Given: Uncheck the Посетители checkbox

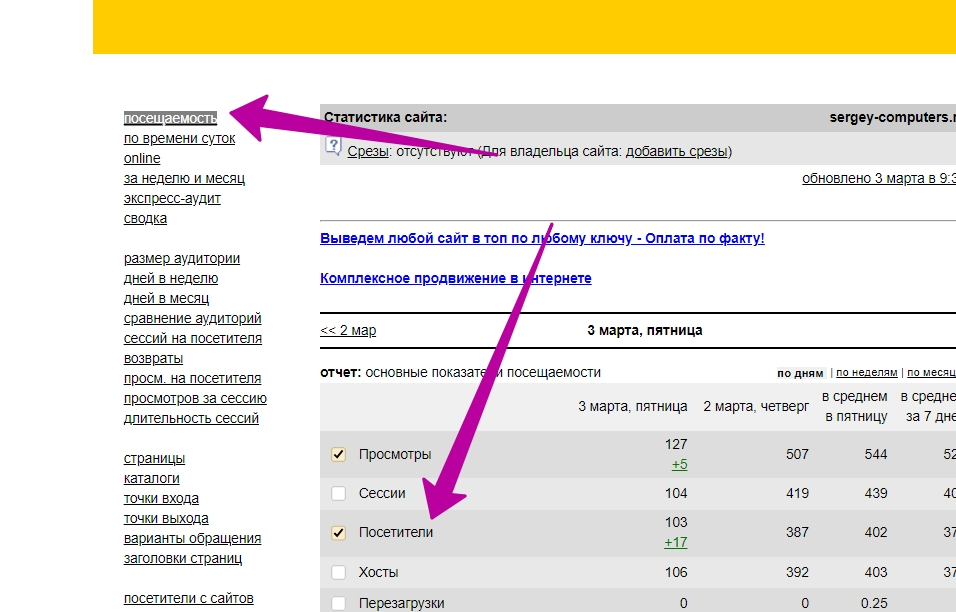Looking at the screenshot, I should pyautogui.click(x=338, y=532).
